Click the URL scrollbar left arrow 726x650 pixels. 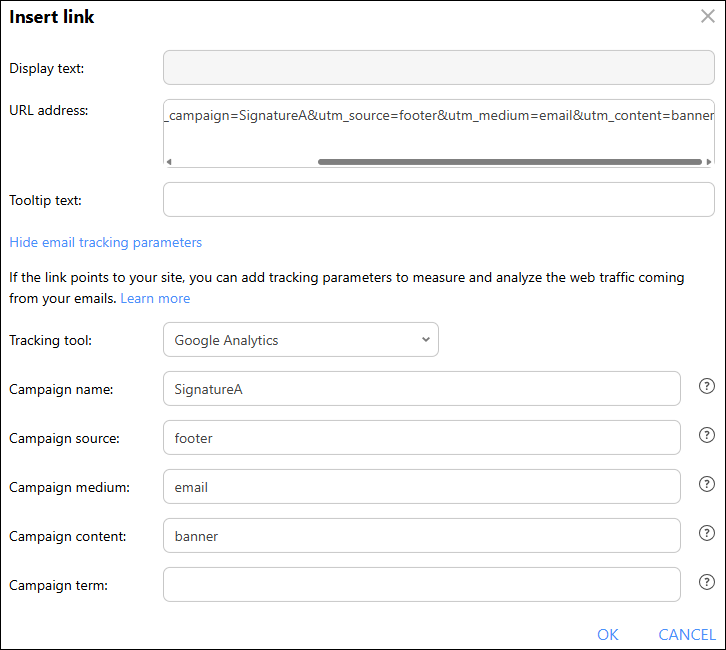169,162
